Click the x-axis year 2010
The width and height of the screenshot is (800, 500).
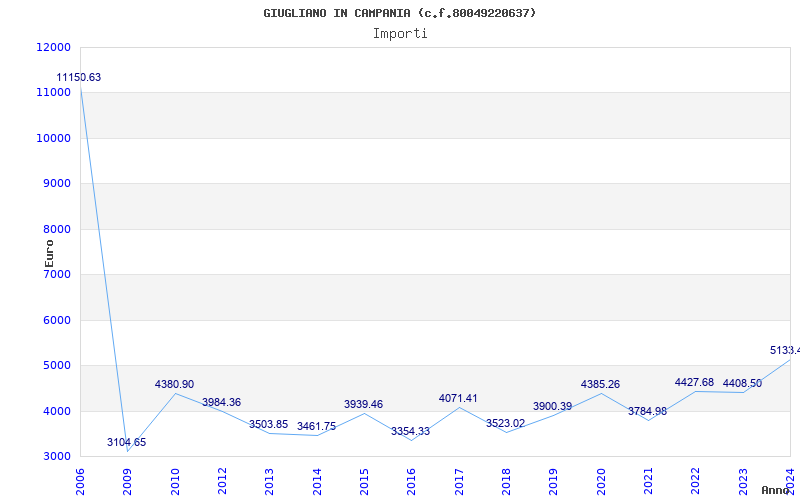175,481
